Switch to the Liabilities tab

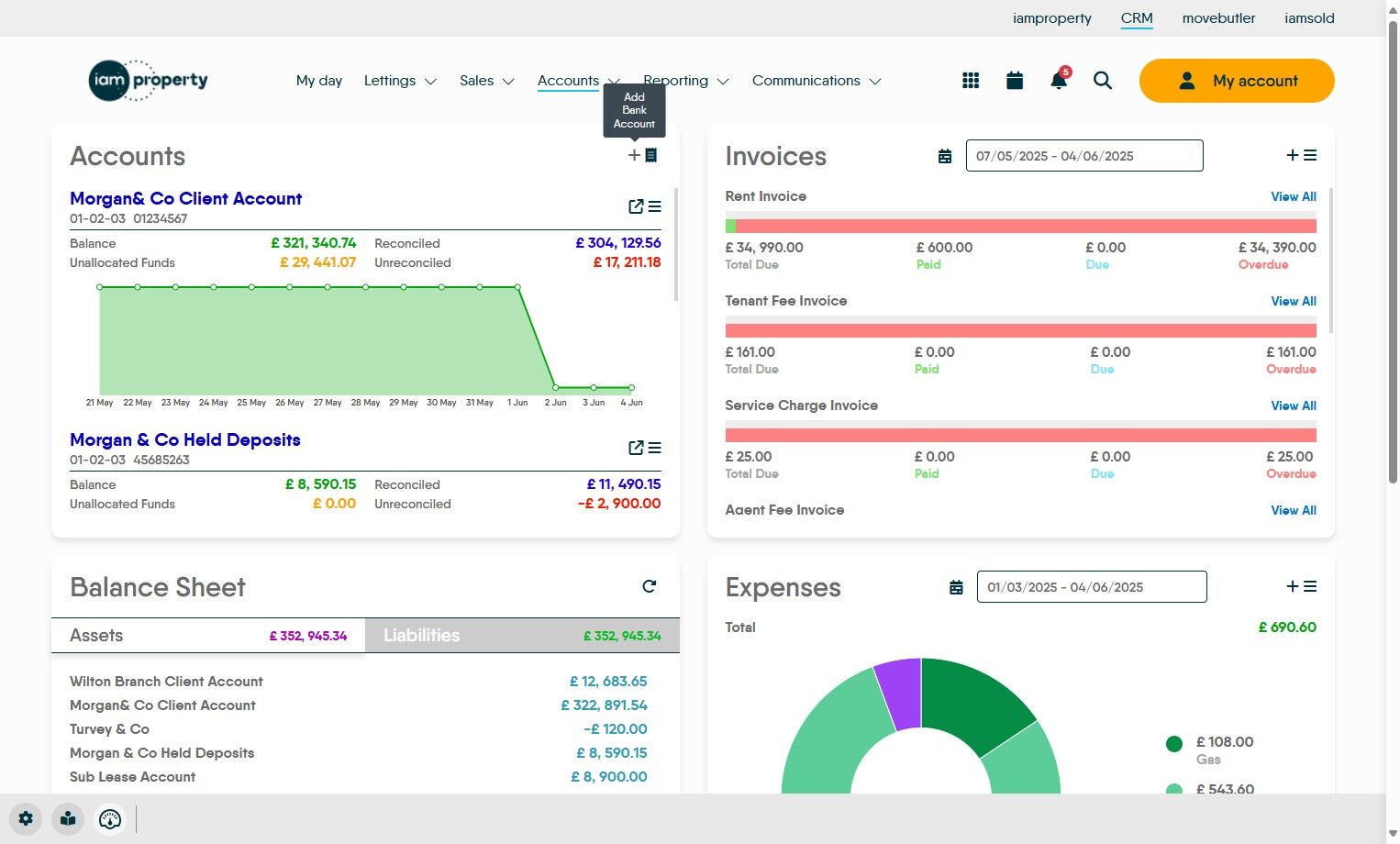point(522,635)
